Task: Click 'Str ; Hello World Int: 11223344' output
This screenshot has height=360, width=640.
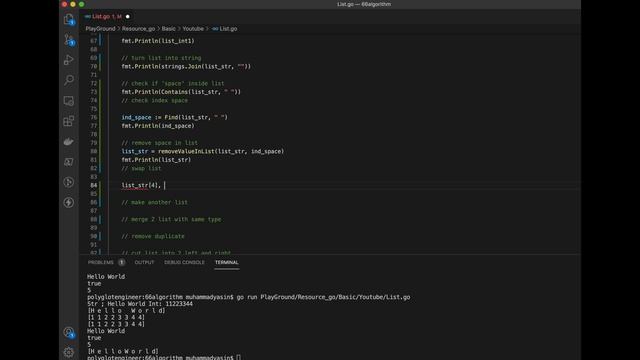Action: tap(140, 304)
